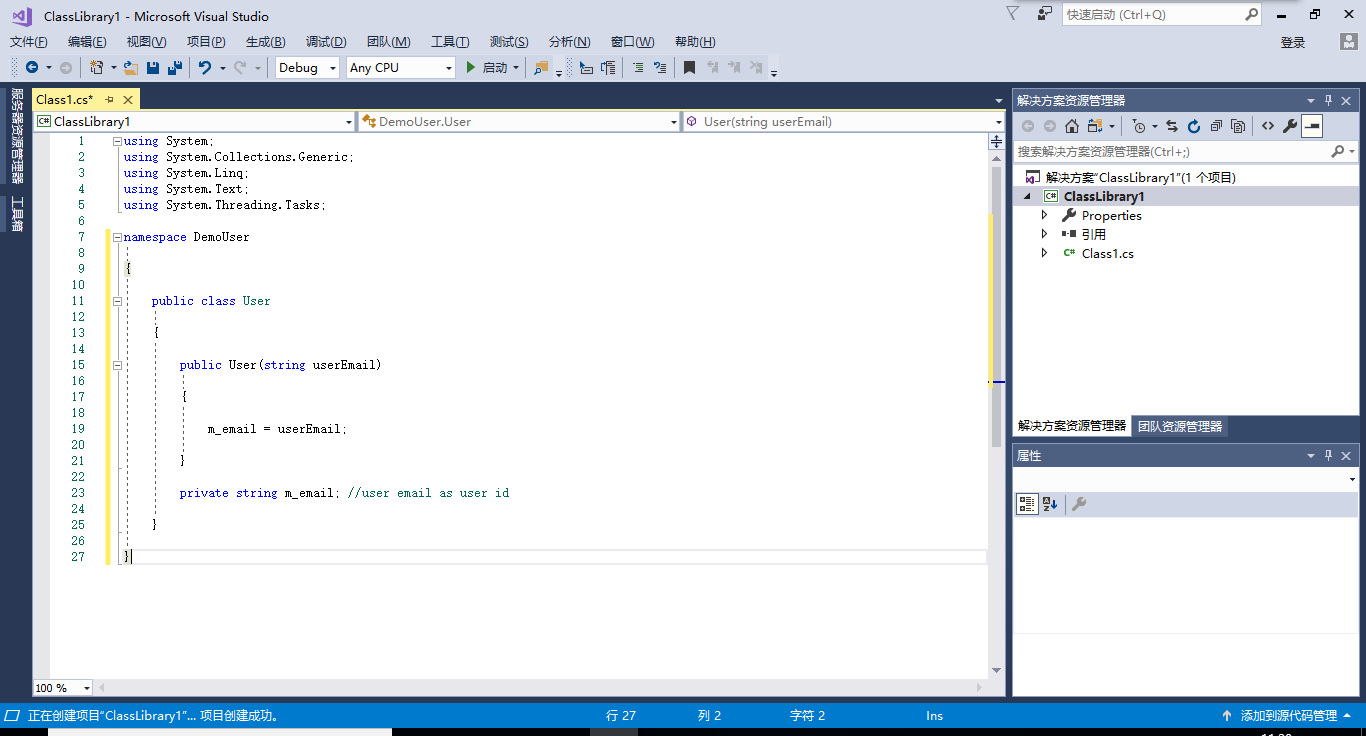Click the Home icon in Solution Explorer
This screenshot has width=1366, height=736.
click(1072, 126)
